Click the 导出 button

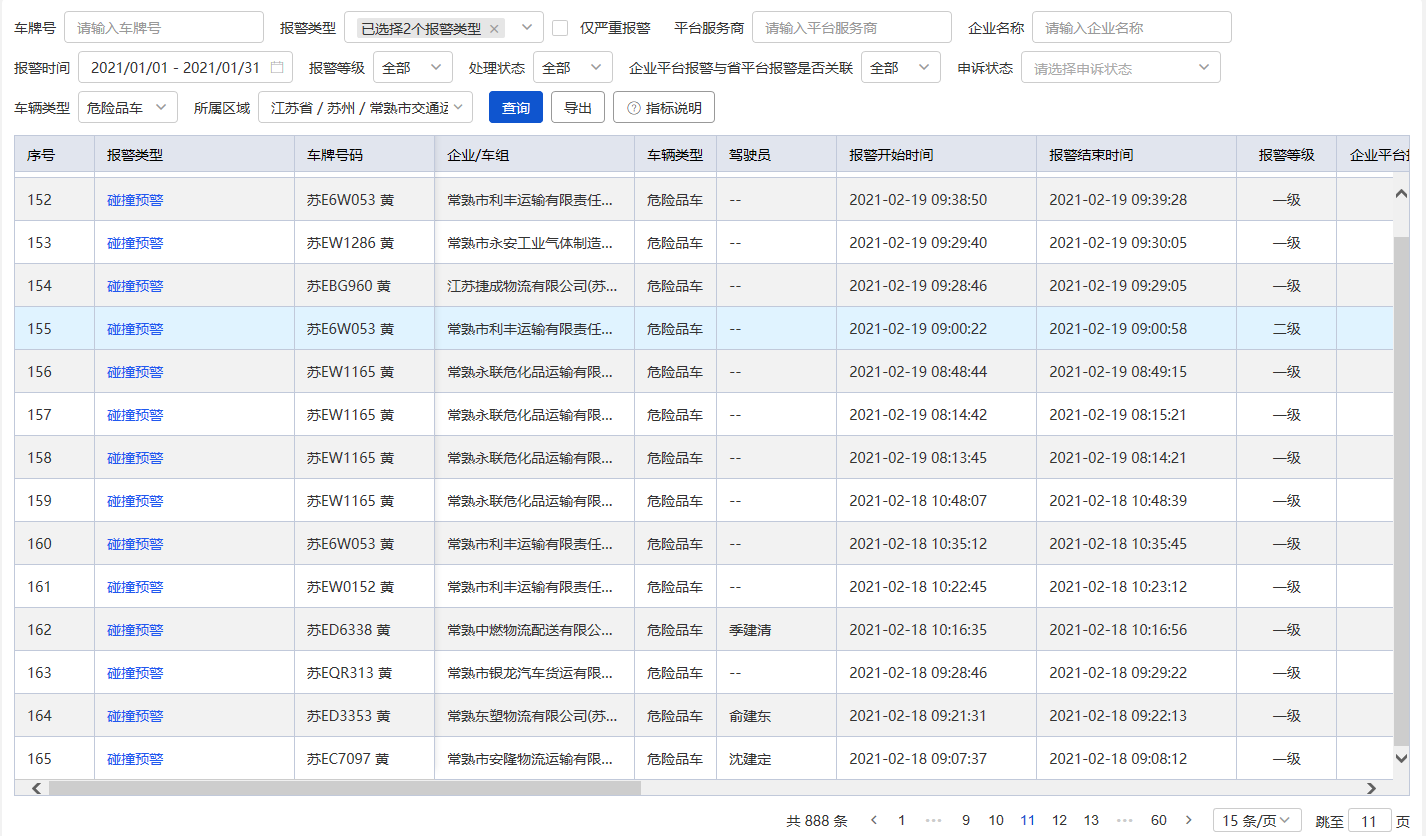click(578, 107)
